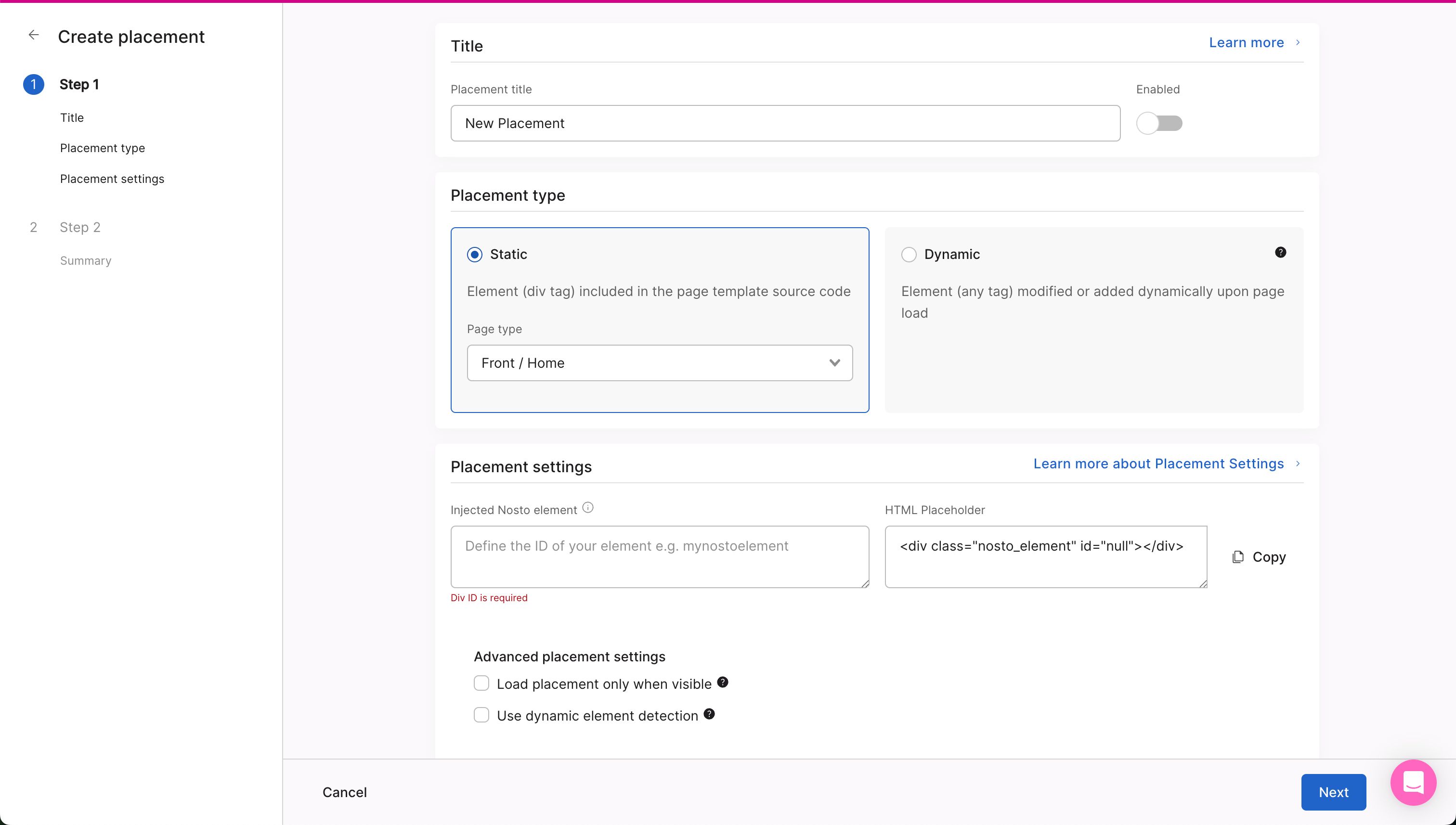Click help icon for Load placement only when visible
This screenshot has width=1456, height=825.
pyautogui.click(x=722, y=682)
